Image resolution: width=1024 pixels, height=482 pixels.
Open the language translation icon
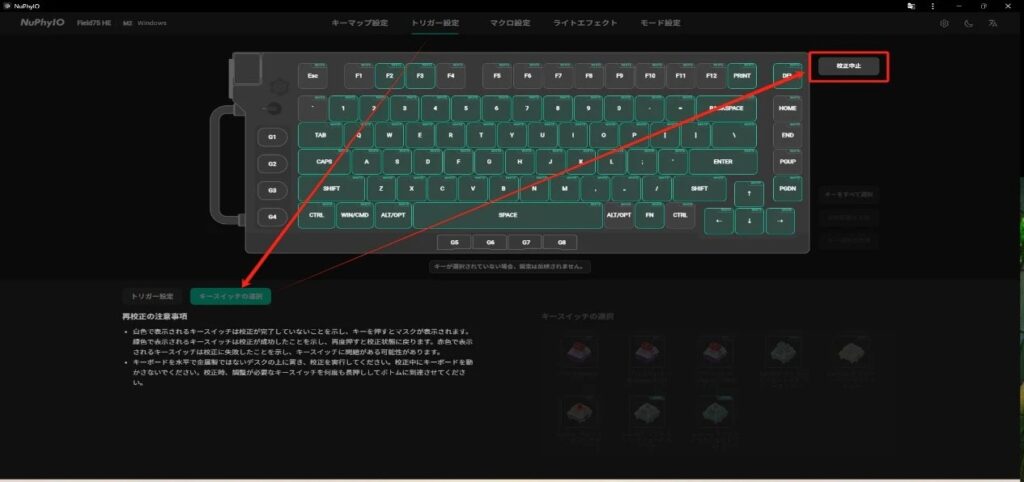tap(993, 23)
